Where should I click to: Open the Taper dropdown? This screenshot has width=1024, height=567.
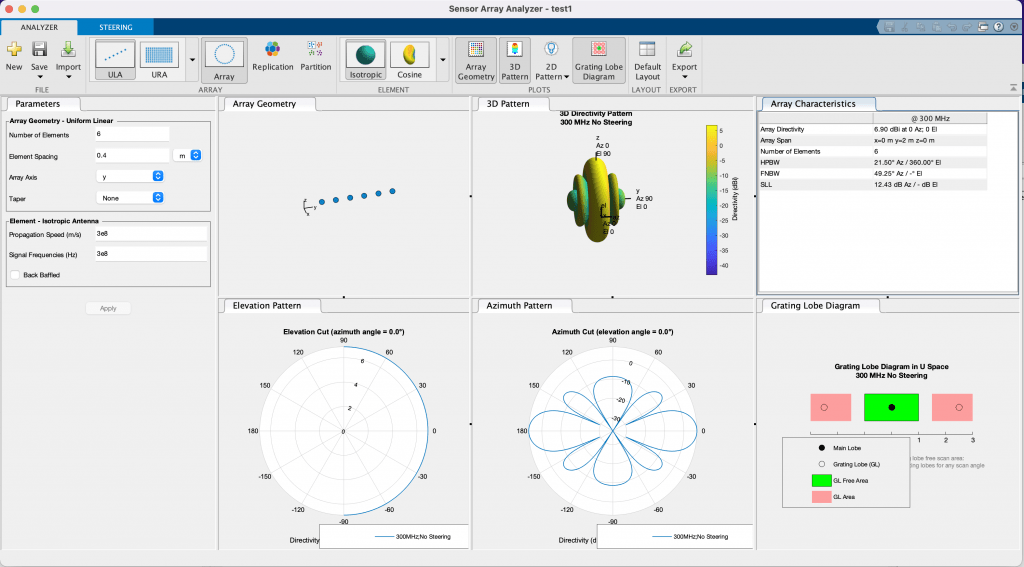click(130, 197)
